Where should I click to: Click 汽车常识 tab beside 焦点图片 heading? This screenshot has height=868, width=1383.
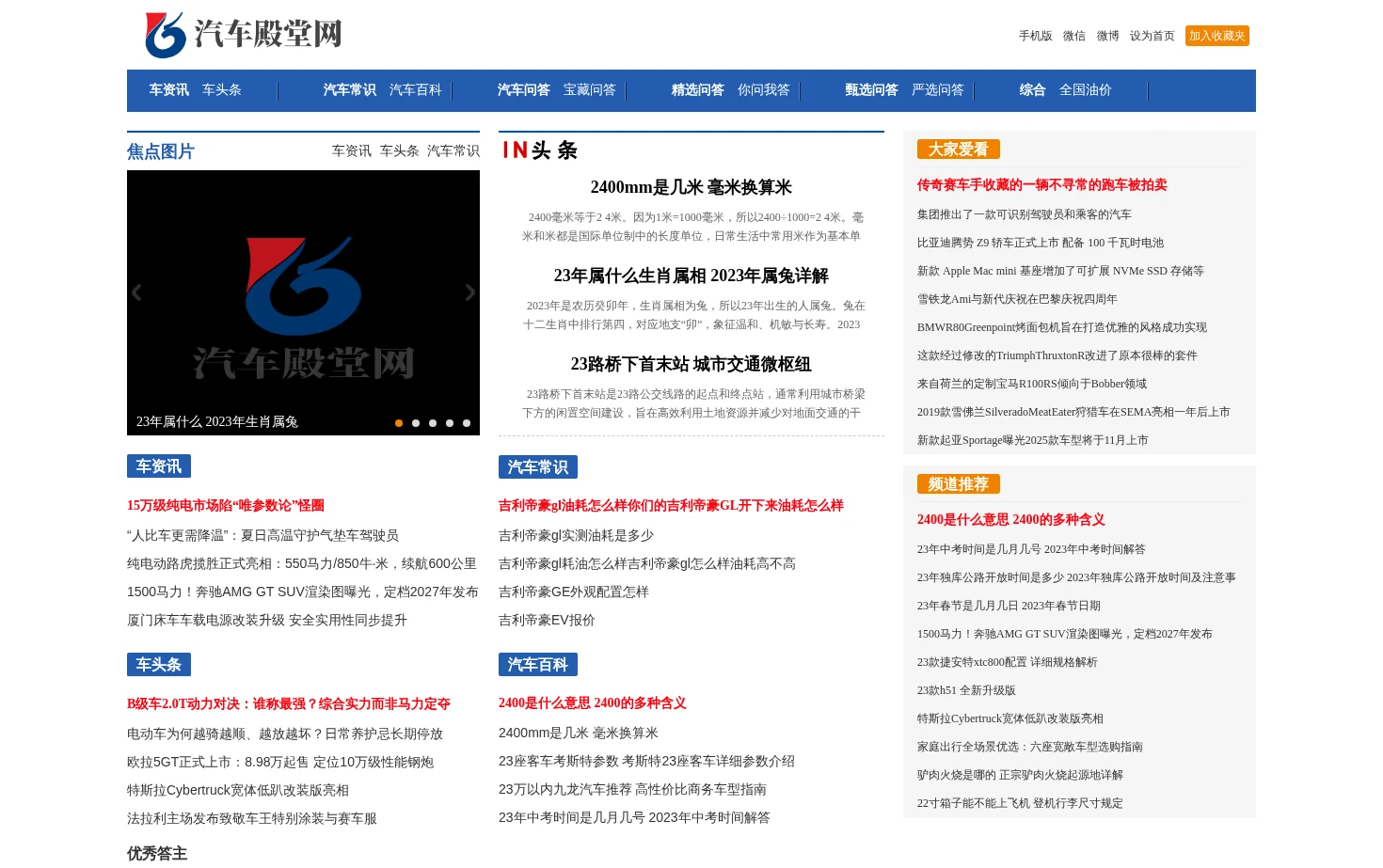pyautogui.click(x=453, y=151)
